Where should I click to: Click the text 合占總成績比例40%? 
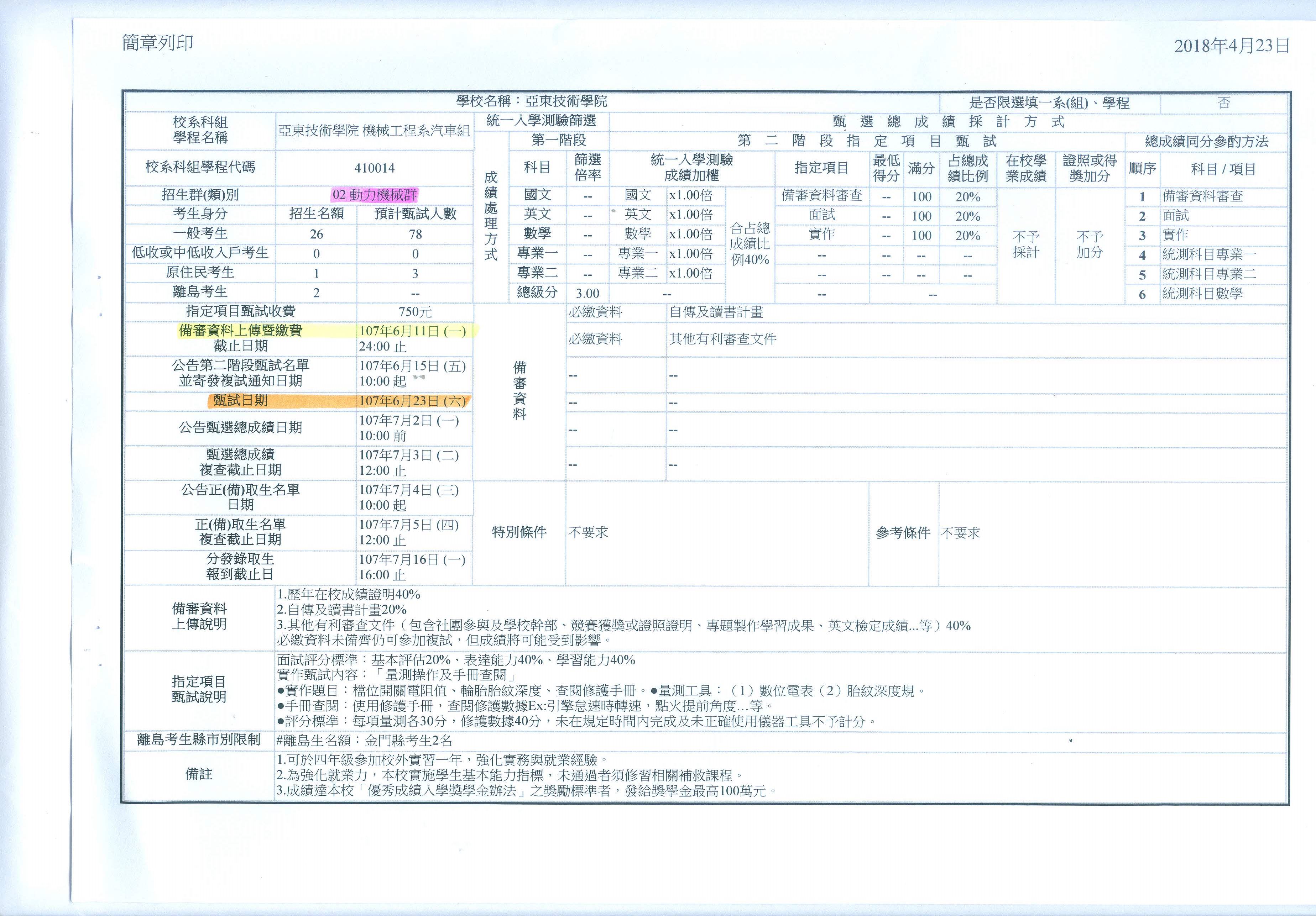750,243
